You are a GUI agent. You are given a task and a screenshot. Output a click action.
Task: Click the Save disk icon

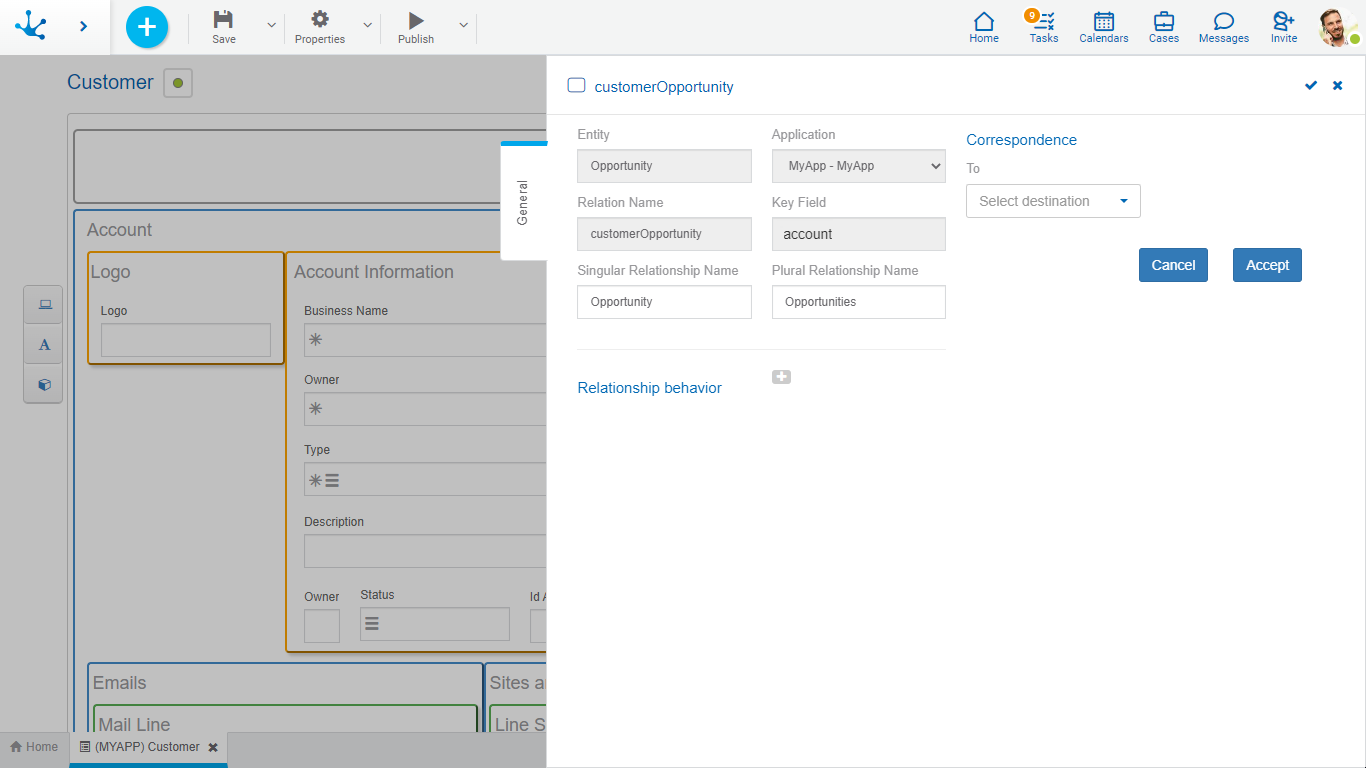(224, 20)
